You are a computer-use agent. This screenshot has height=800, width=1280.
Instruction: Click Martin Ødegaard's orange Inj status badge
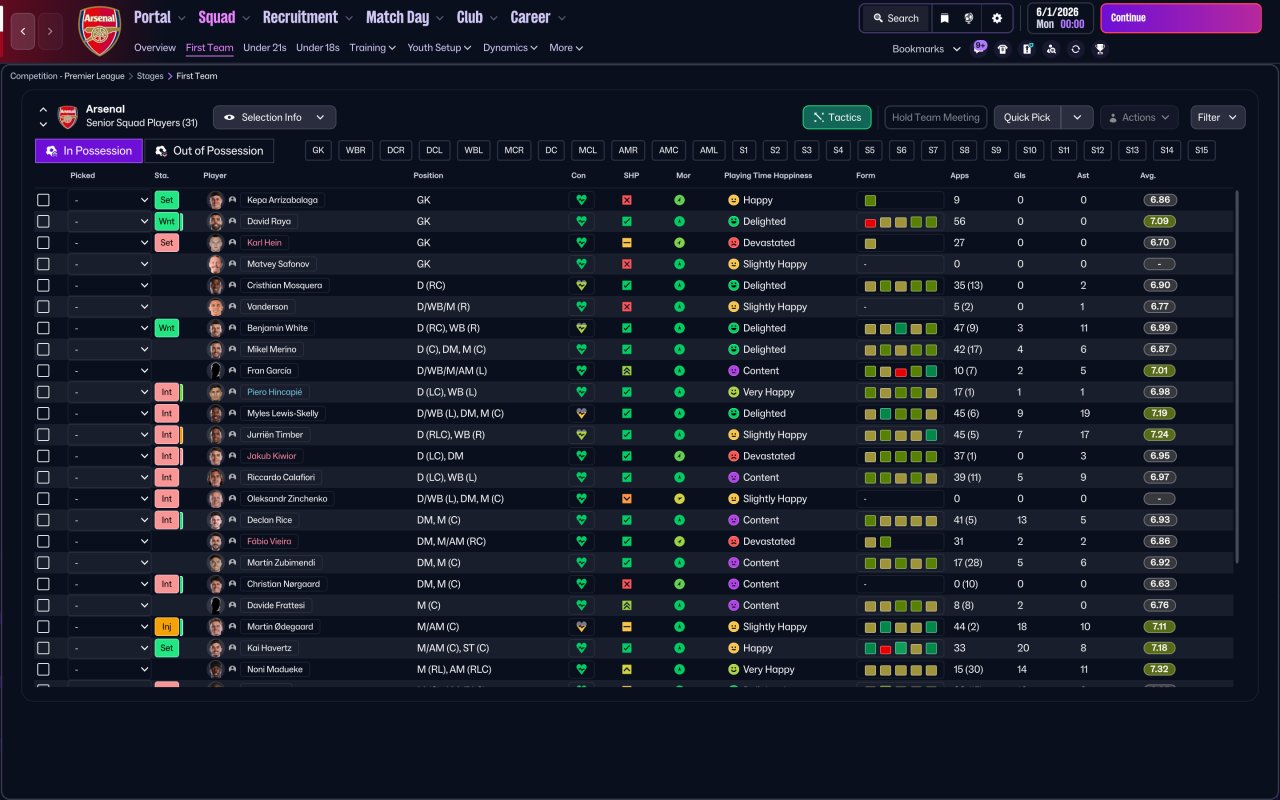[x=167, y=627]
